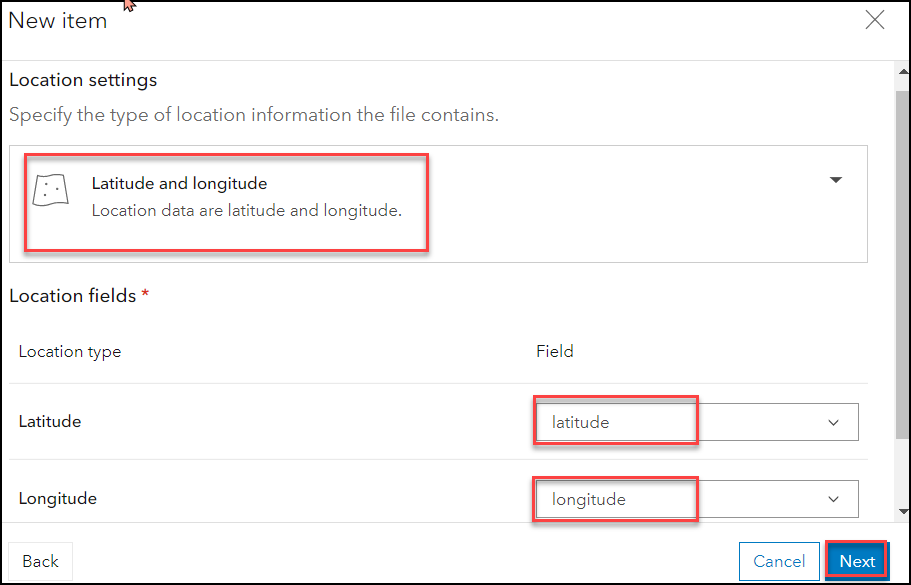The width and height of the screenshot is (911, 585).
Task: Close the New item dialog
Action: pyautogui.click(x=875, y=21)
